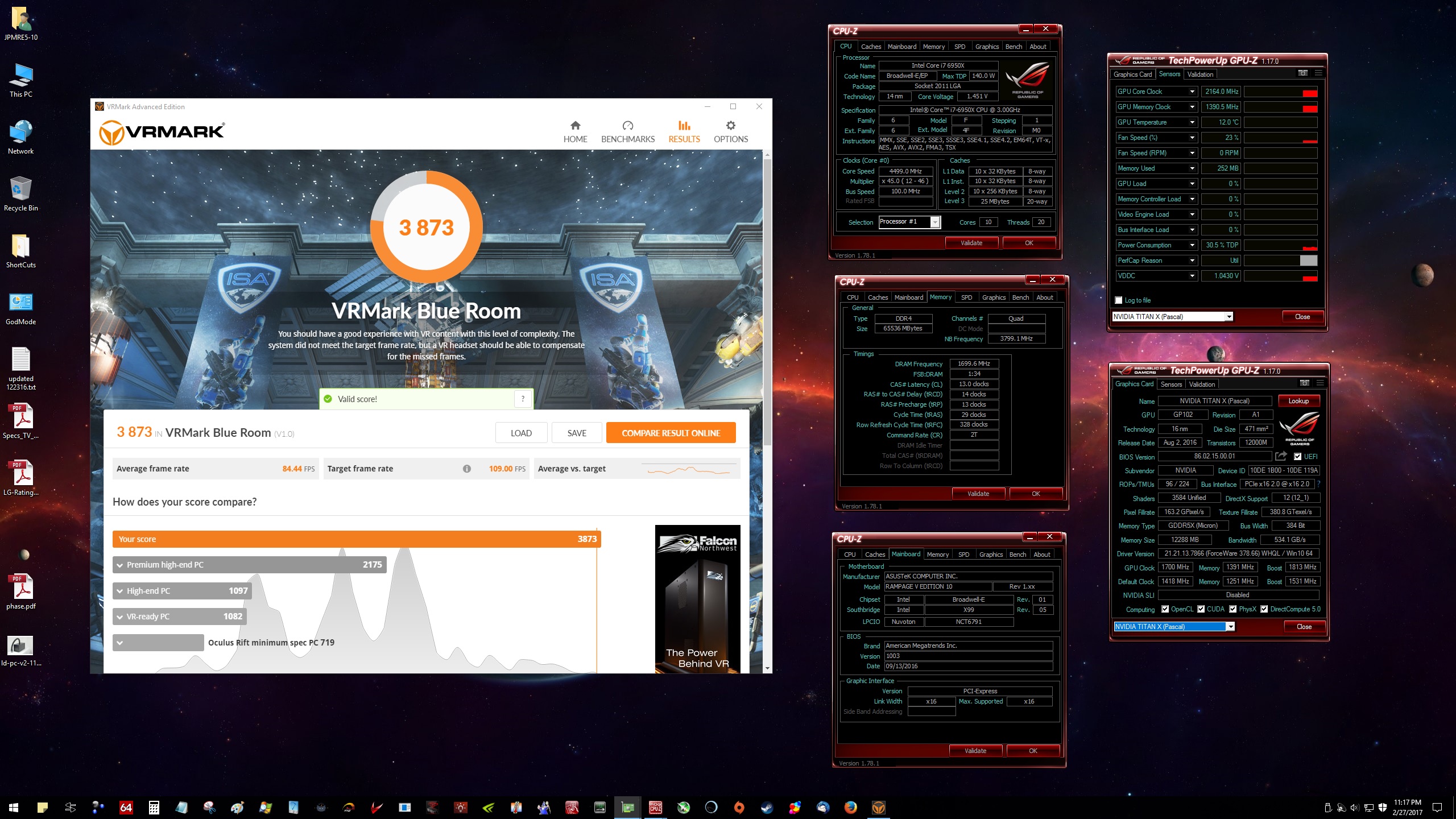Switch to ROG CPU-Z taskbar icon
This screenshot has width=1456, height=819.
tap(655, 807)
